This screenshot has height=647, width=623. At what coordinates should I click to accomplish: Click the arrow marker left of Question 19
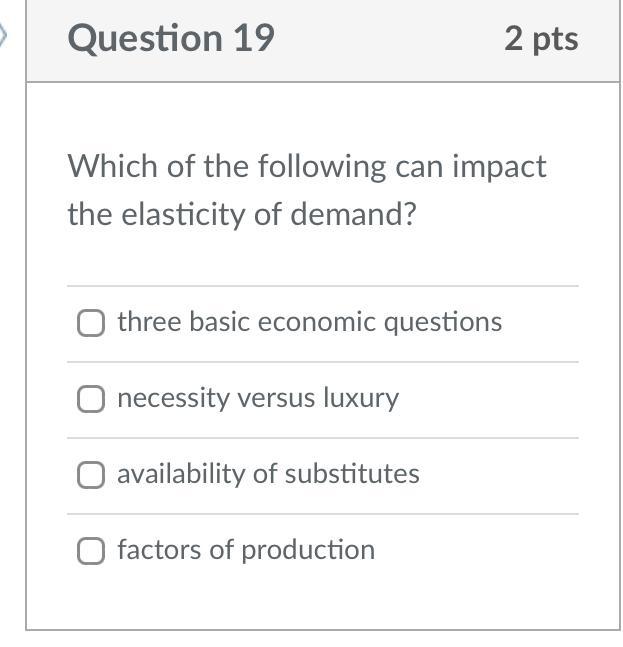click(4, 38)
